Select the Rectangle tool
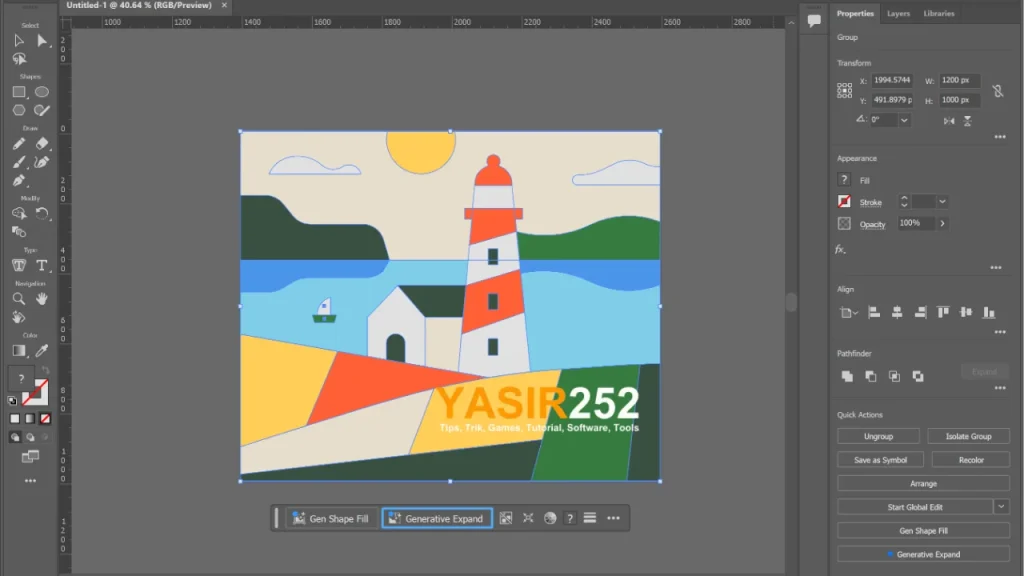 (19, 92)
